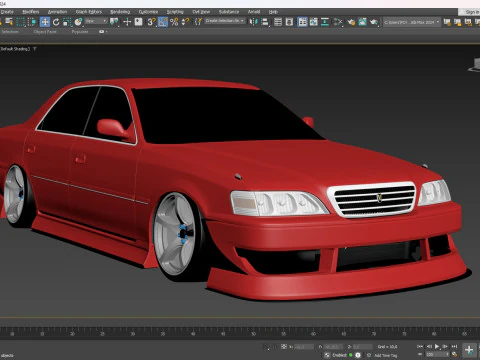
Task: Open the Curve Editor icon
Action: click(313, 22)
